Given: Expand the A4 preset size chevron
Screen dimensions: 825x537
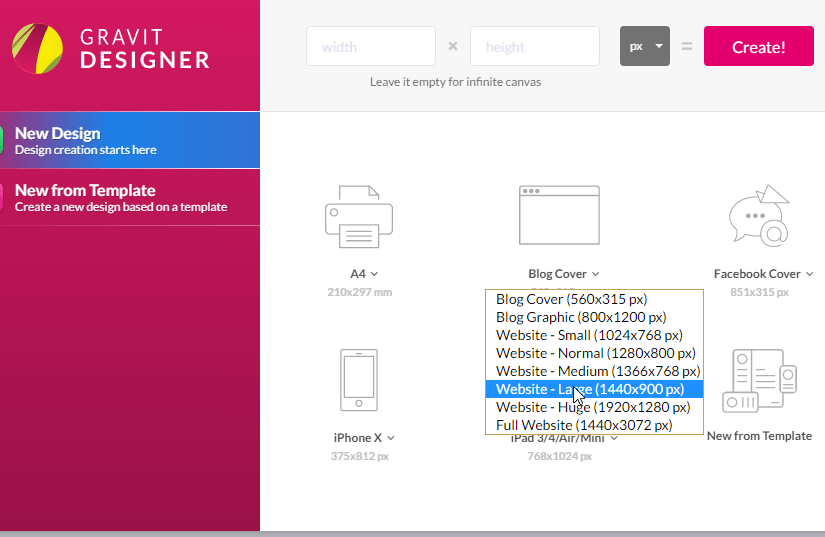Looking at the screenshot, I should coord(374,274).
